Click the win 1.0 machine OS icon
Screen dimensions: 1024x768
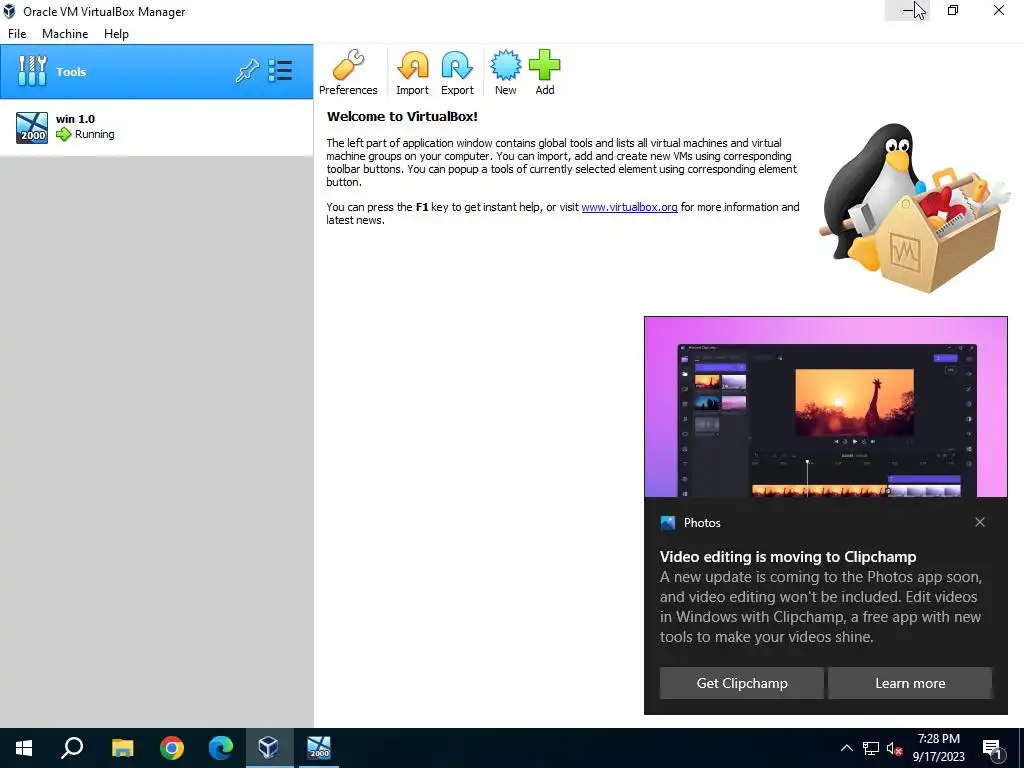coord(32,127)
